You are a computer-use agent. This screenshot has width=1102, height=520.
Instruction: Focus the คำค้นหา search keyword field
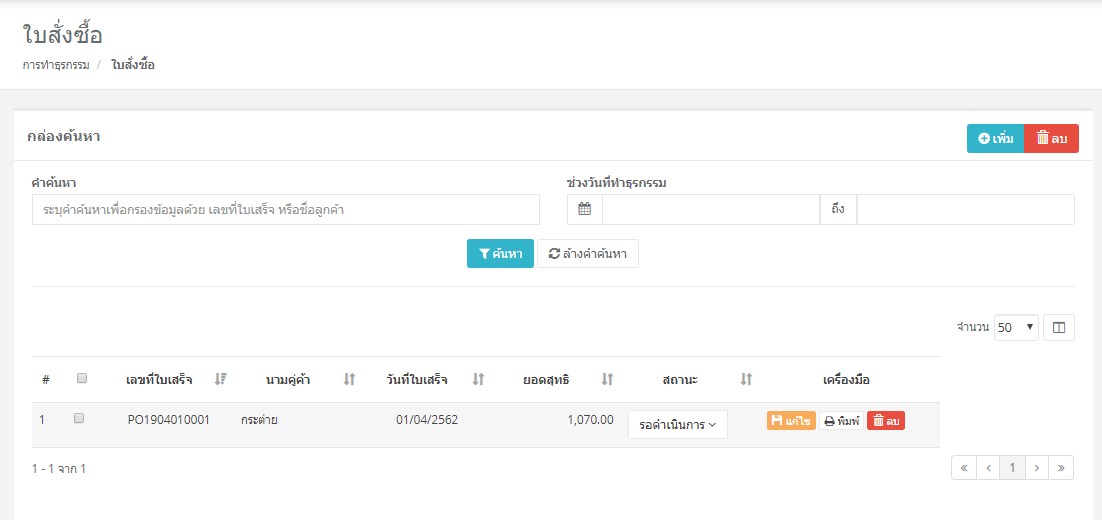click(x=286, y=209)
